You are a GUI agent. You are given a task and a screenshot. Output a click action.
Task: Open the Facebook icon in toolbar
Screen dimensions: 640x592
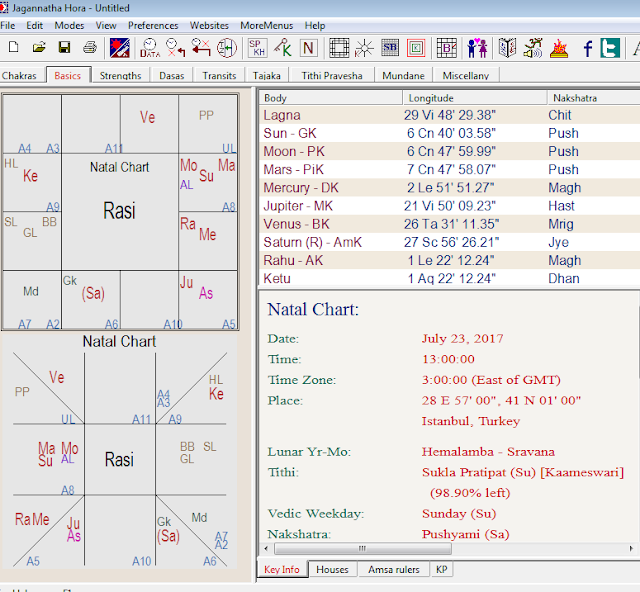587,48
